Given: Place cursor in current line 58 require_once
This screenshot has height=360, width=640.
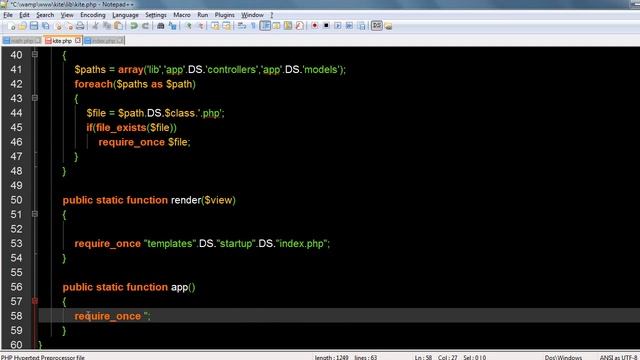Looking at the screenshot, I should tap(107, 316).
